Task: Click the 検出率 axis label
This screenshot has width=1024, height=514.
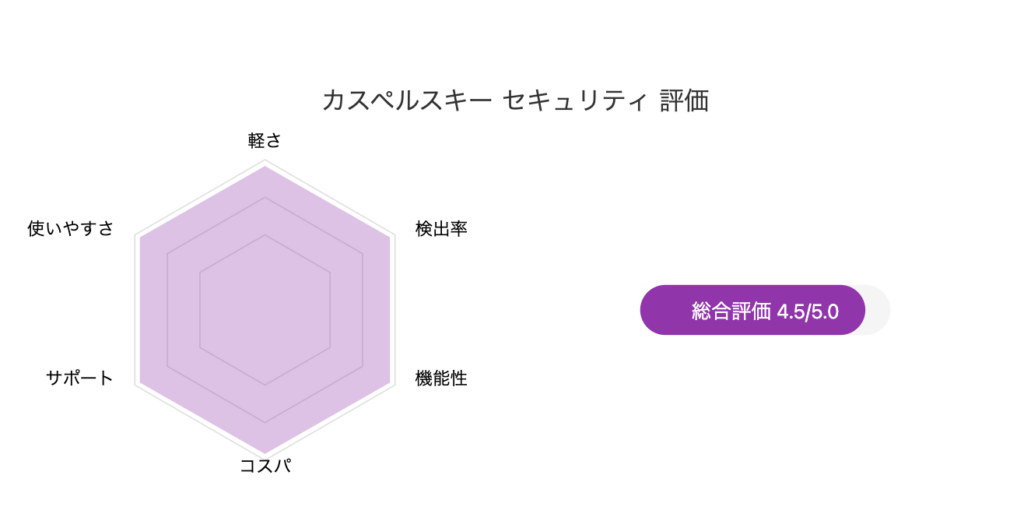Action: coord(441,229)
